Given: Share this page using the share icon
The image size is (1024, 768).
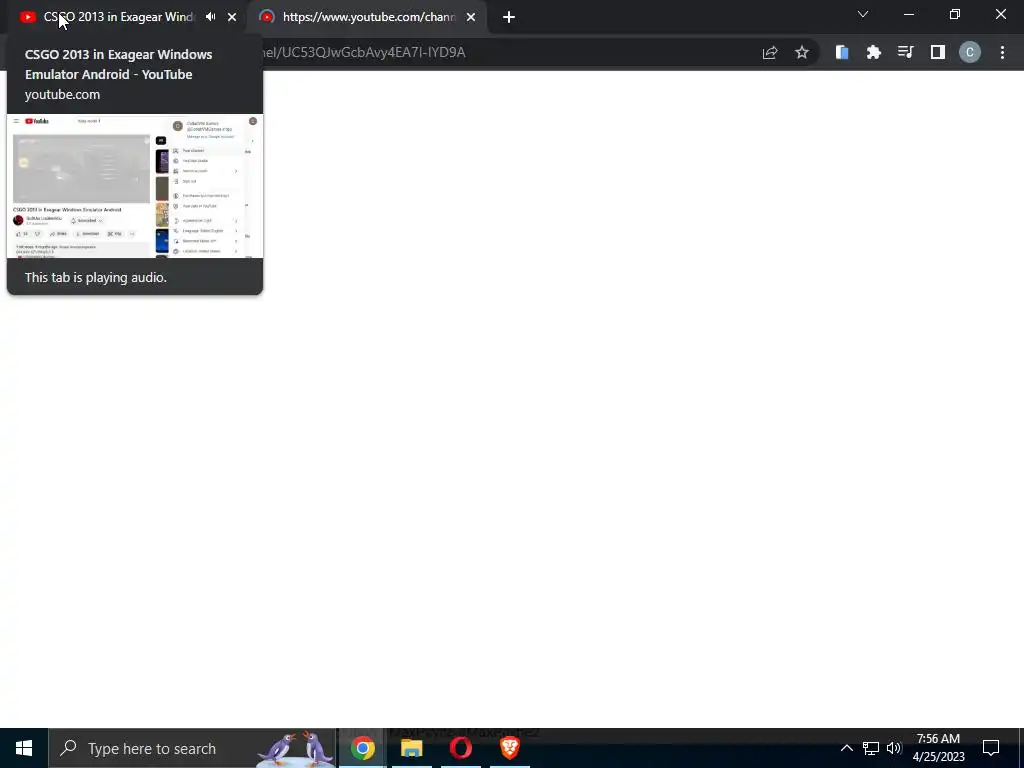Looking at the screenshot, I should (770, 52).
